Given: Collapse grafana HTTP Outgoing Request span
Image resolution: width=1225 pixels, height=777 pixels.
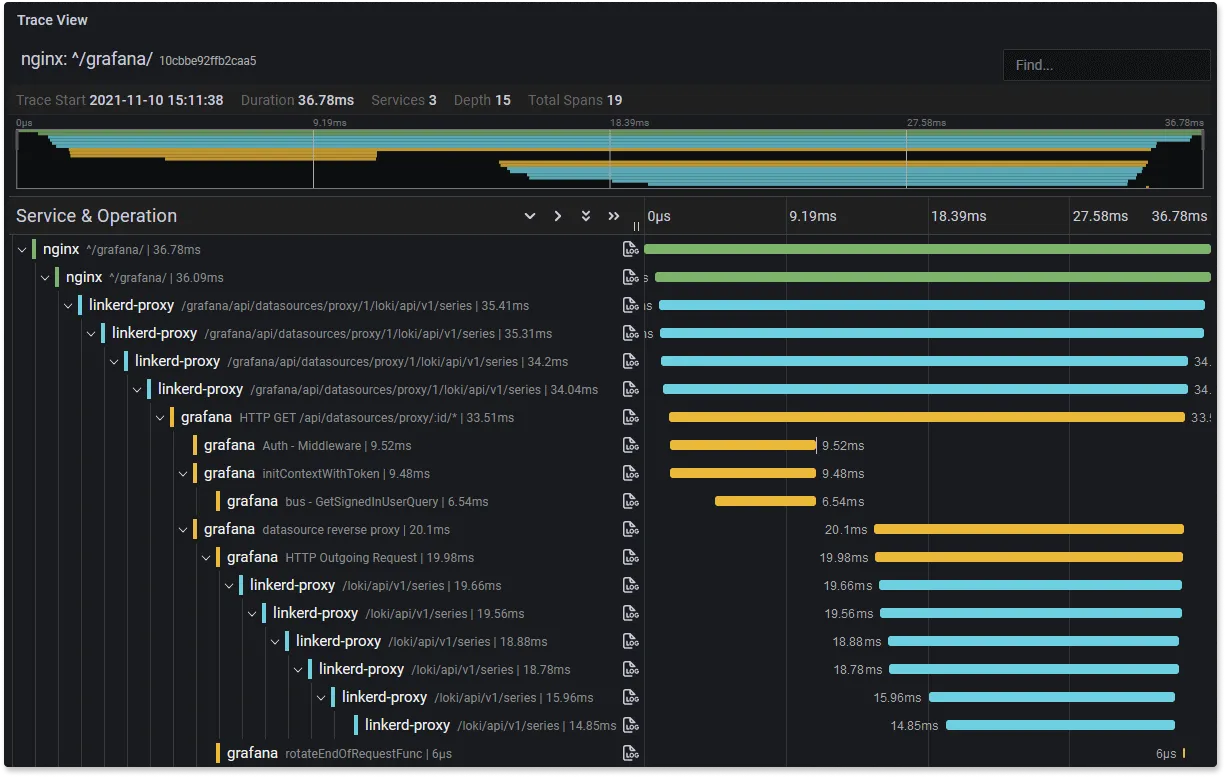Looking at the screenshot, I should (206, 557).
